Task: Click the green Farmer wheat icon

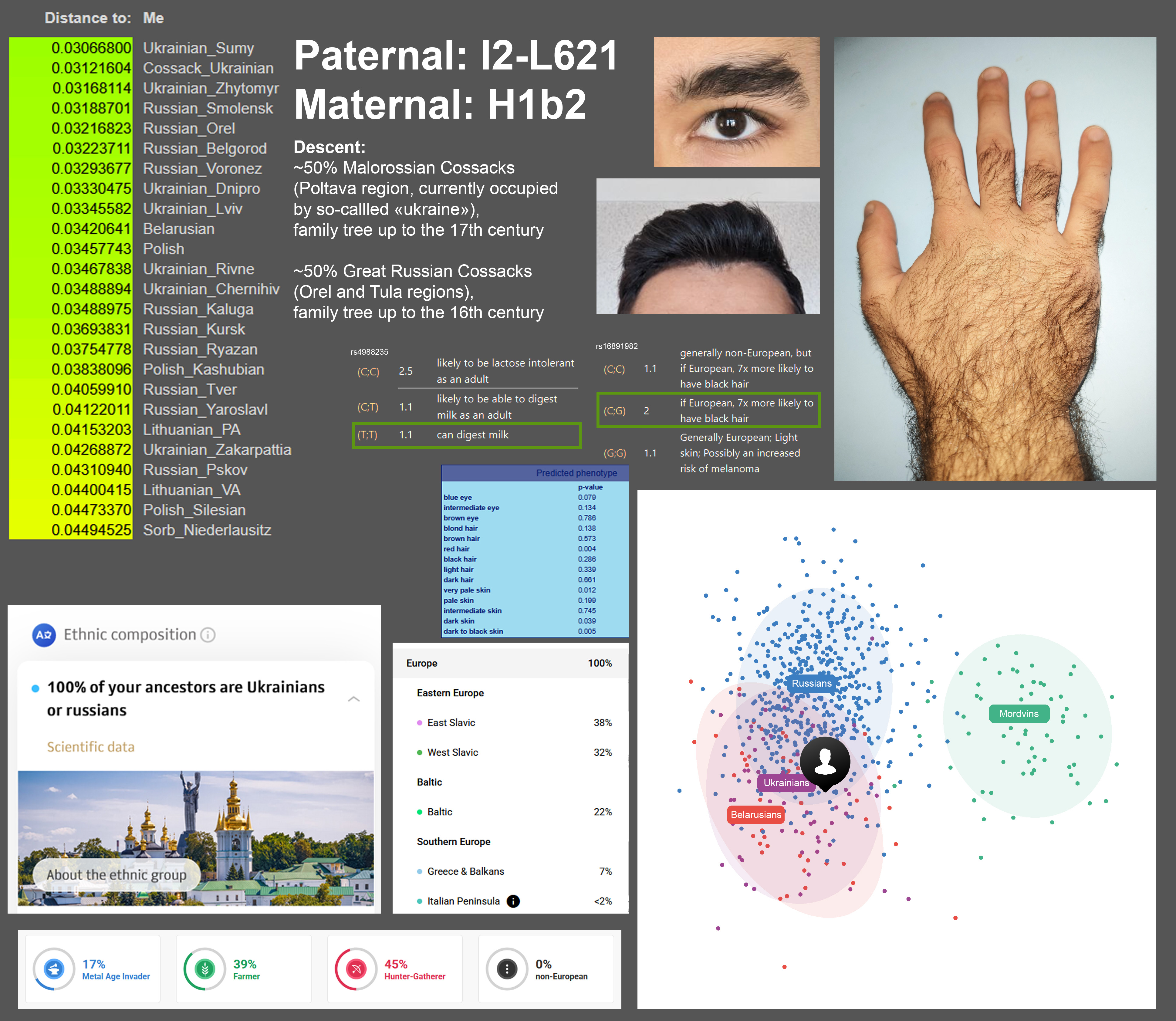Action: click(x=204, y=969)
